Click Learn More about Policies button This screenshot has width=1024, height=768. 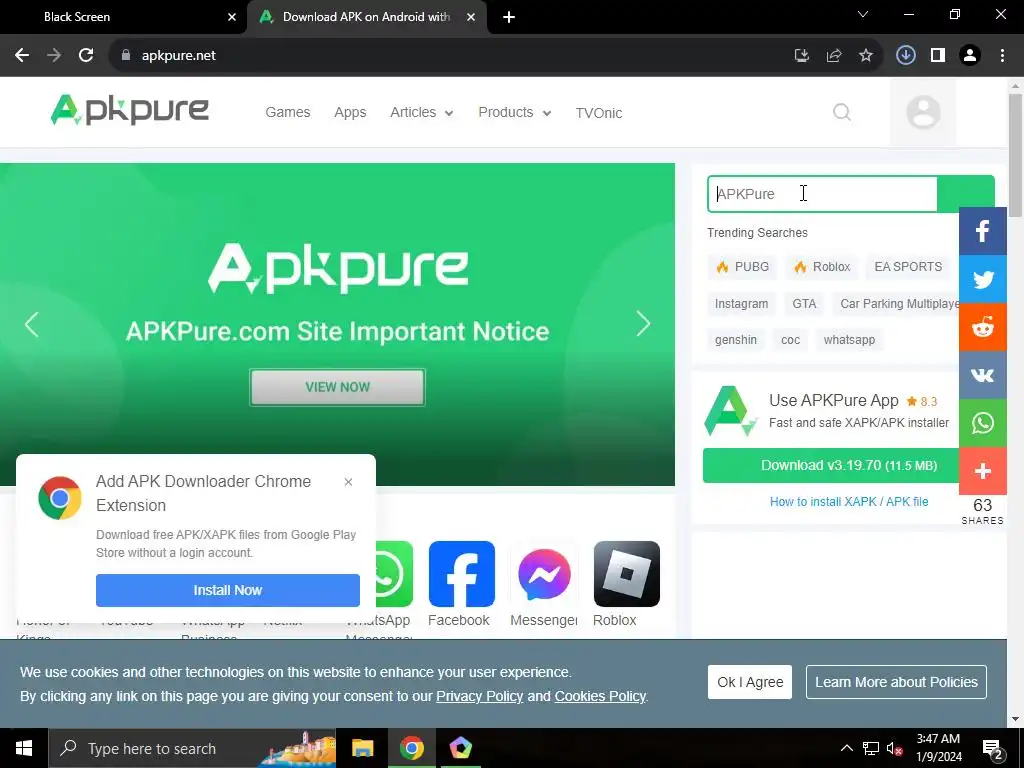pos(896,682)
